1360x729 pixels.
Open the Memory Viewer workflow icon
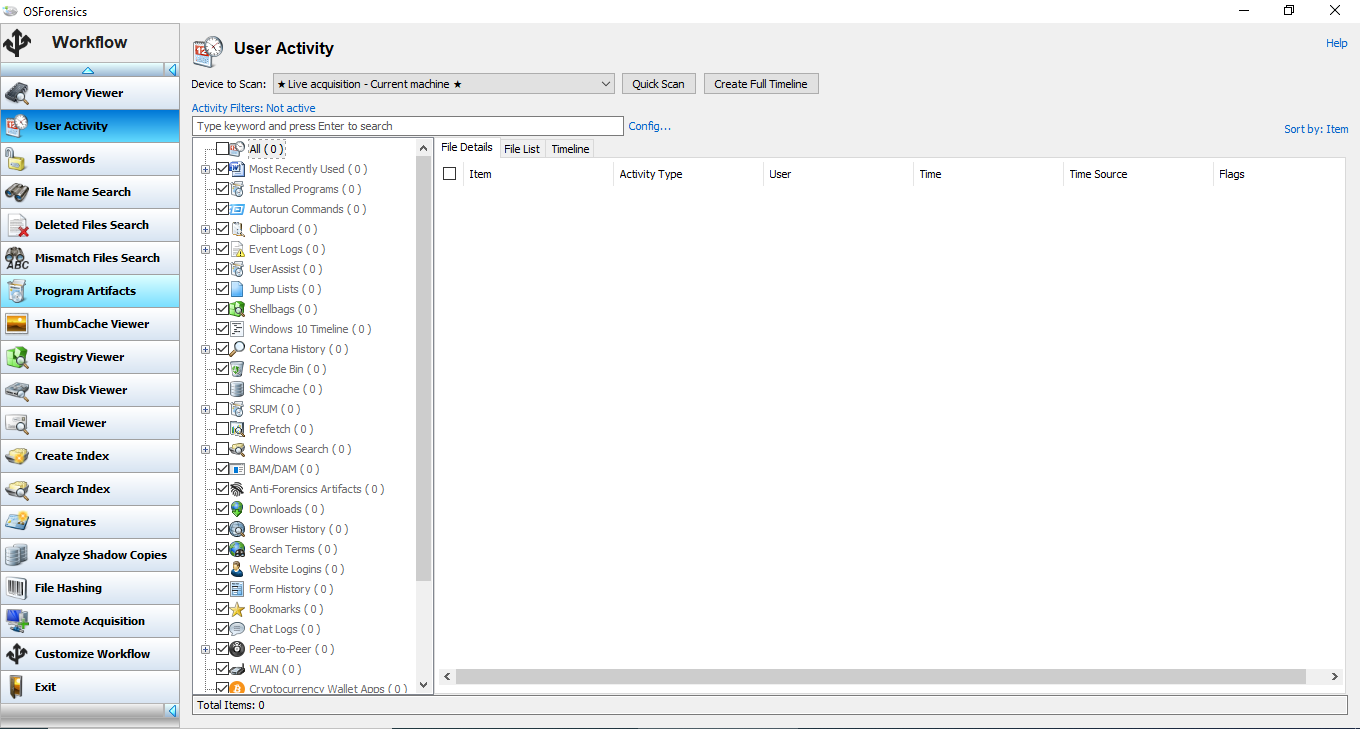pyautogui.click(x=17, y=93)
